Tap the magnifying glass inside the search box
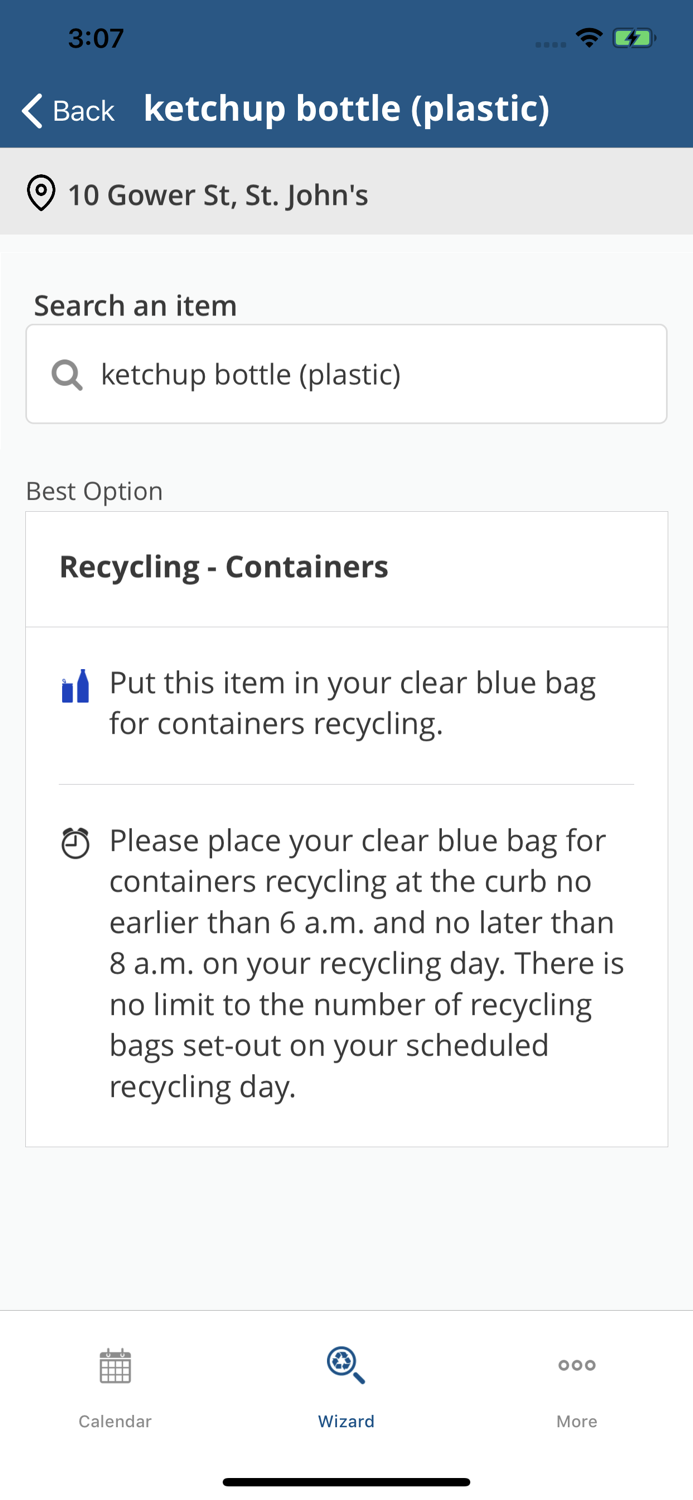Screen dimensions: 693x1500 [x=66, y=374]
